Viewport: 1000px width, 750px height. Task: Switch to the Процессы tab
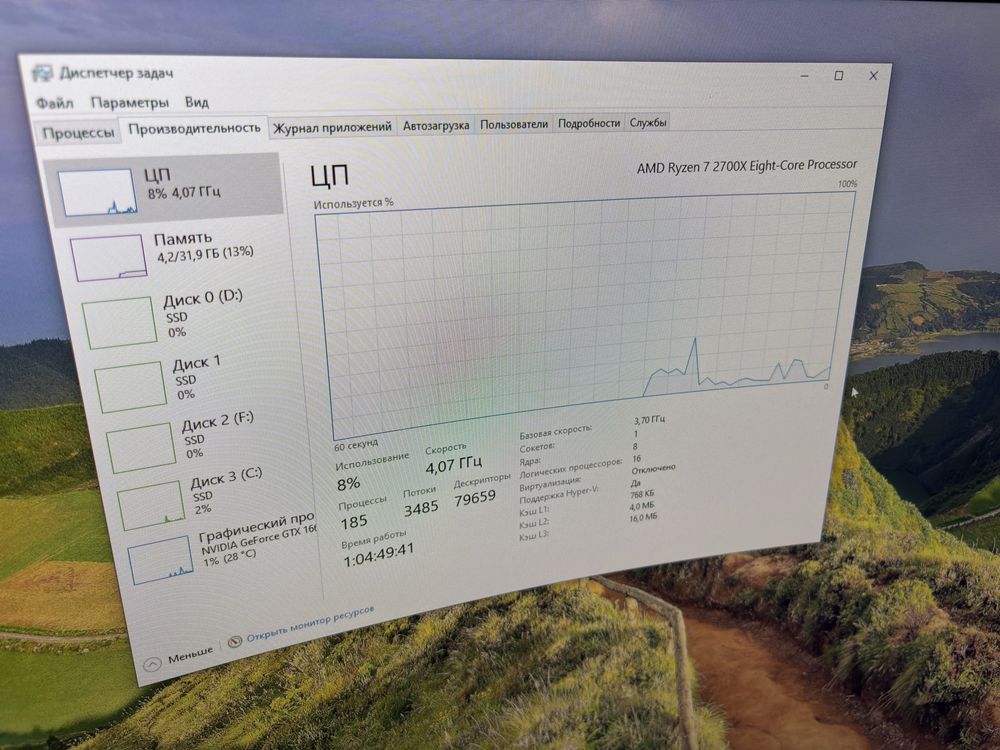tap(78, 133)
